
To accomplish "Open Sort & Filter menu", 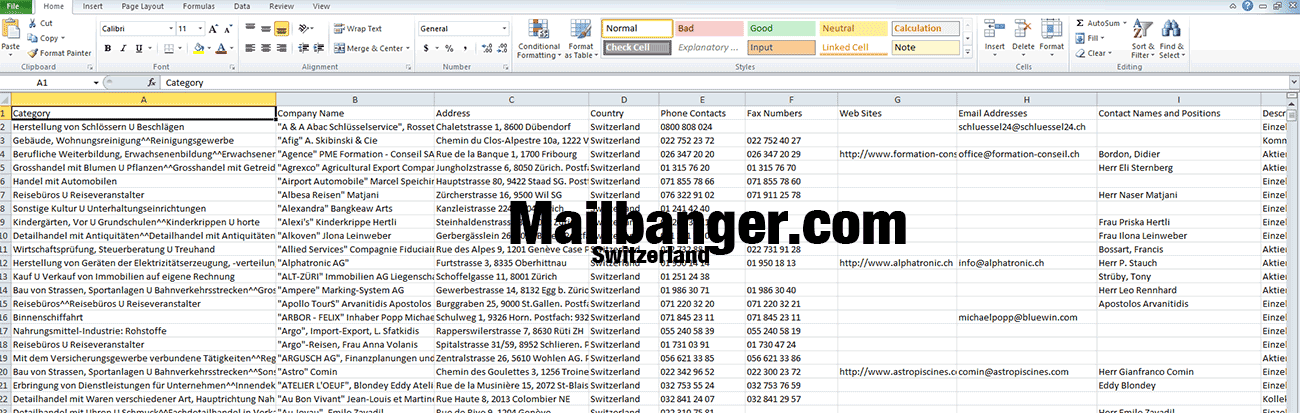I will point(1143,38).
